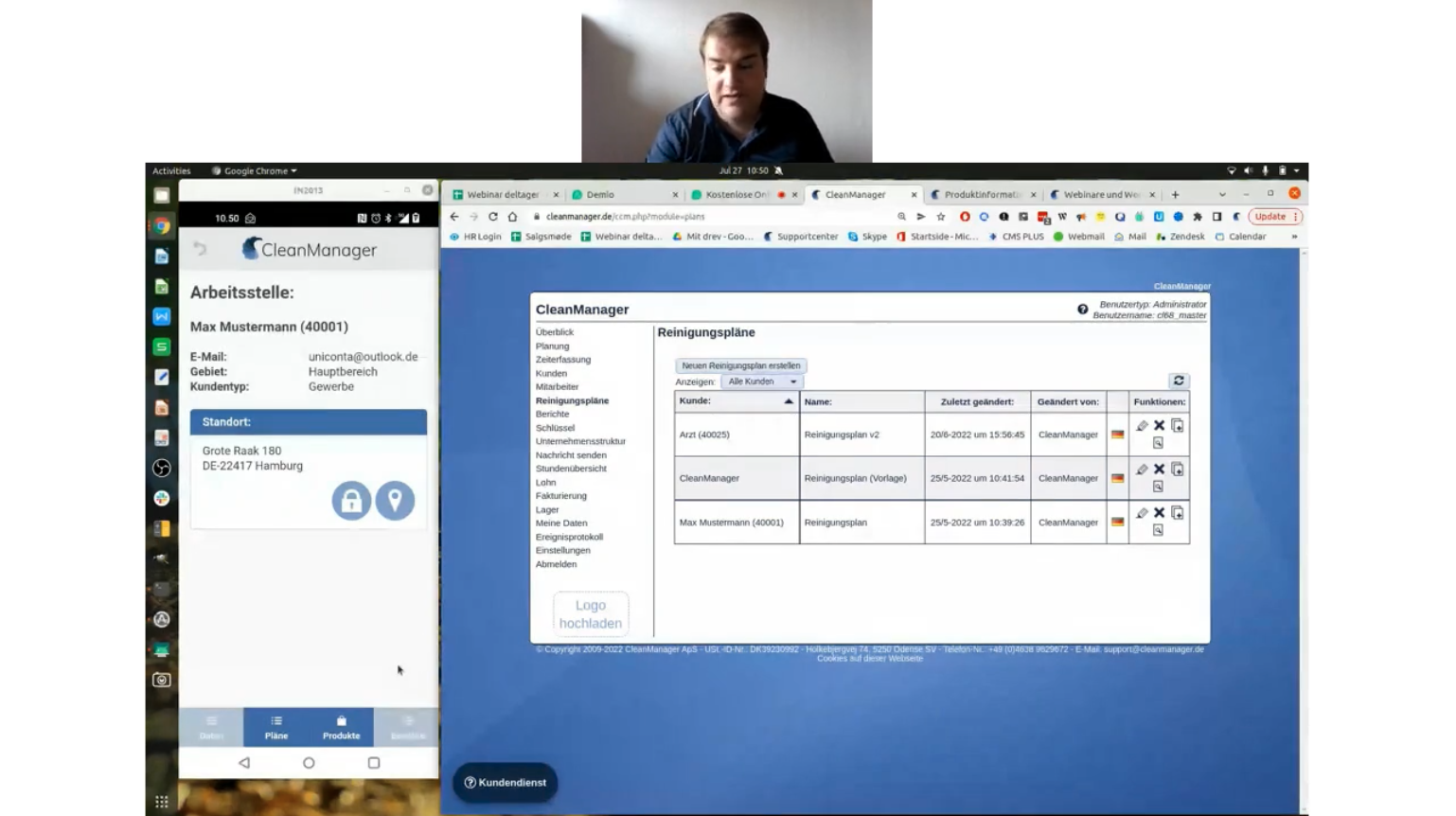Click the Logo hochladen upload box

point(591,613)
